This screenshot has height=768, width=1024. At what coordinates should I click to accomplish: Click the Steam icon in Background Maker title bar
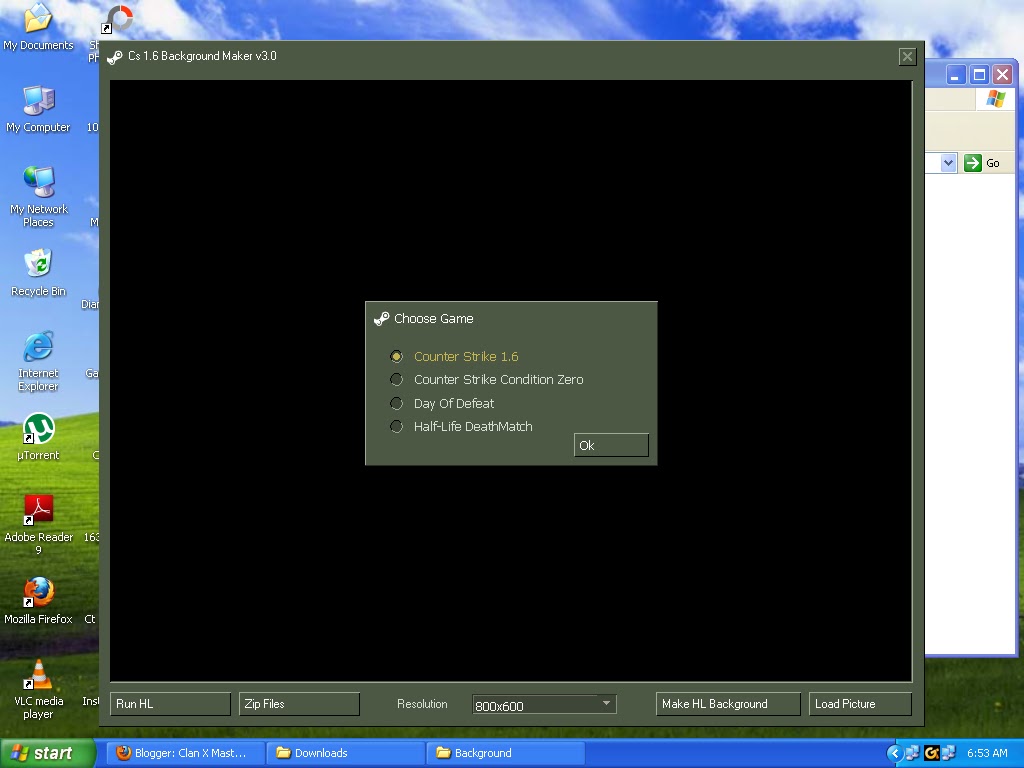(x=115, y=57)
